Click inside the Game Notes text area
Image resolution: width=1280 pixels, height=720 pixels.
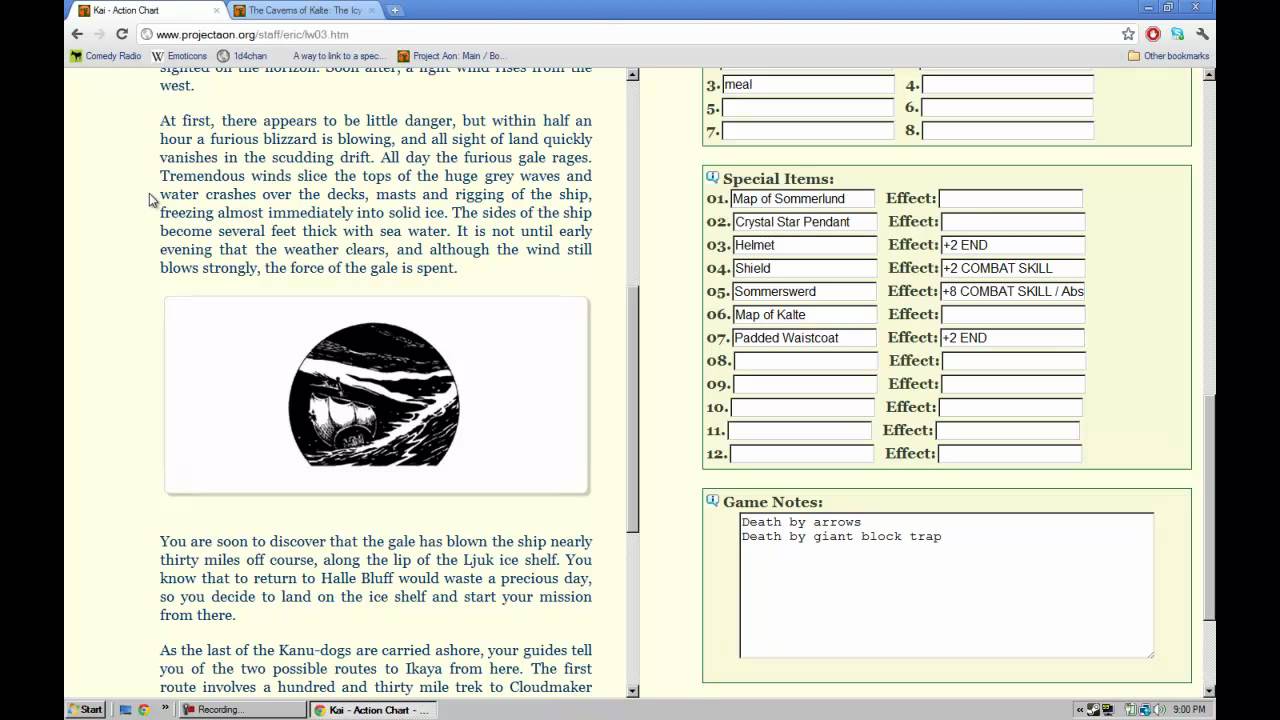(946, 585)
